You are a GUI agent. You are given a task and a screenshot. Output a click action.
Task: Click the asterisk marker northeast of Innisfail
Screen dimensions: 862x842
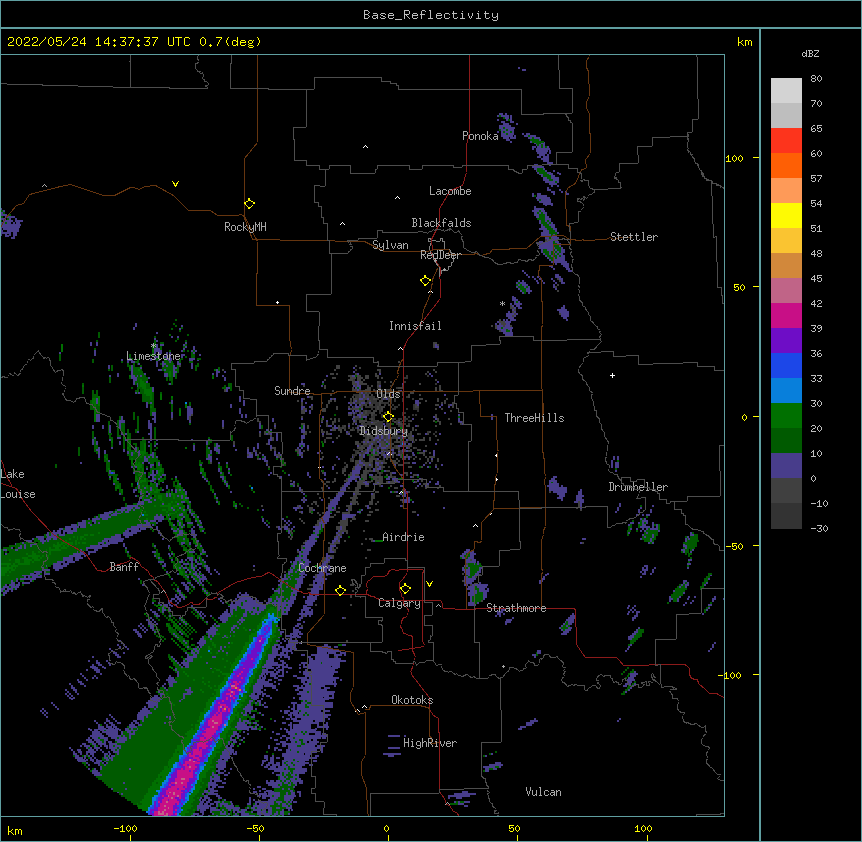pos(502,303)
